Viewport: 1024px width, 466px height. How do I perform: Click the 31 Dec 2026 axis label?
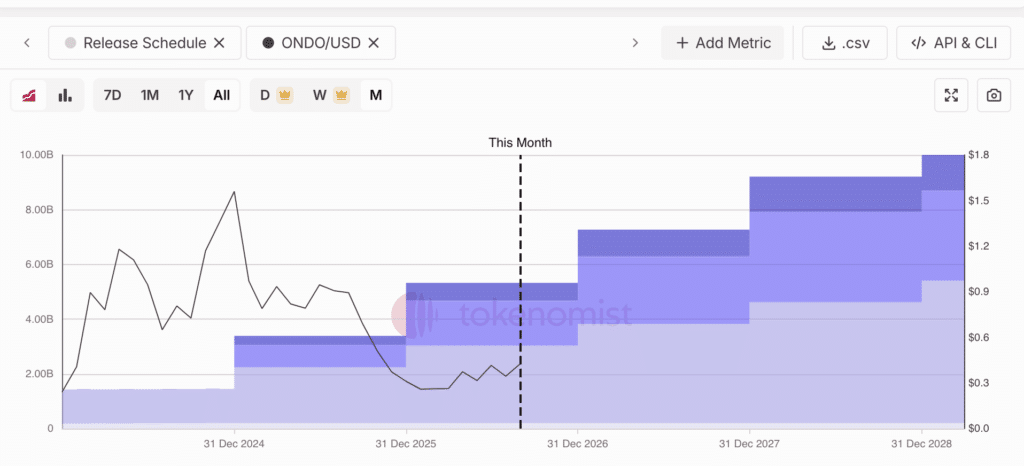(x=578, y=444)
